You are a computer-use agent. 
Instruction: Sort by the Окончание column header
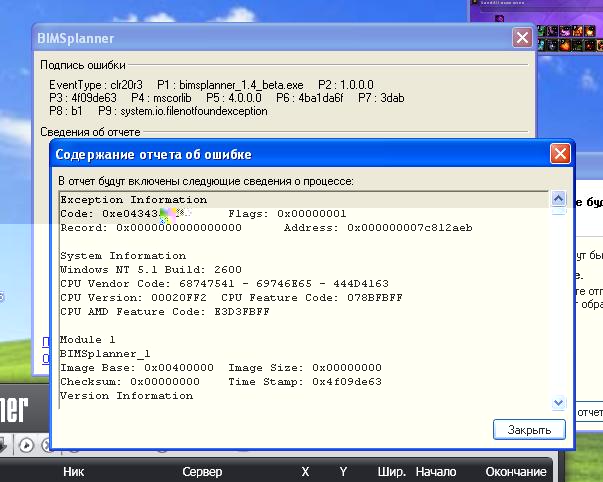514,471
